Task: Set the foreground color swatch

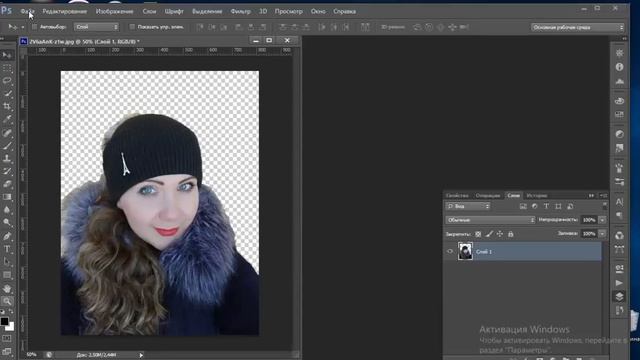Action: click(x=4, y=321)
